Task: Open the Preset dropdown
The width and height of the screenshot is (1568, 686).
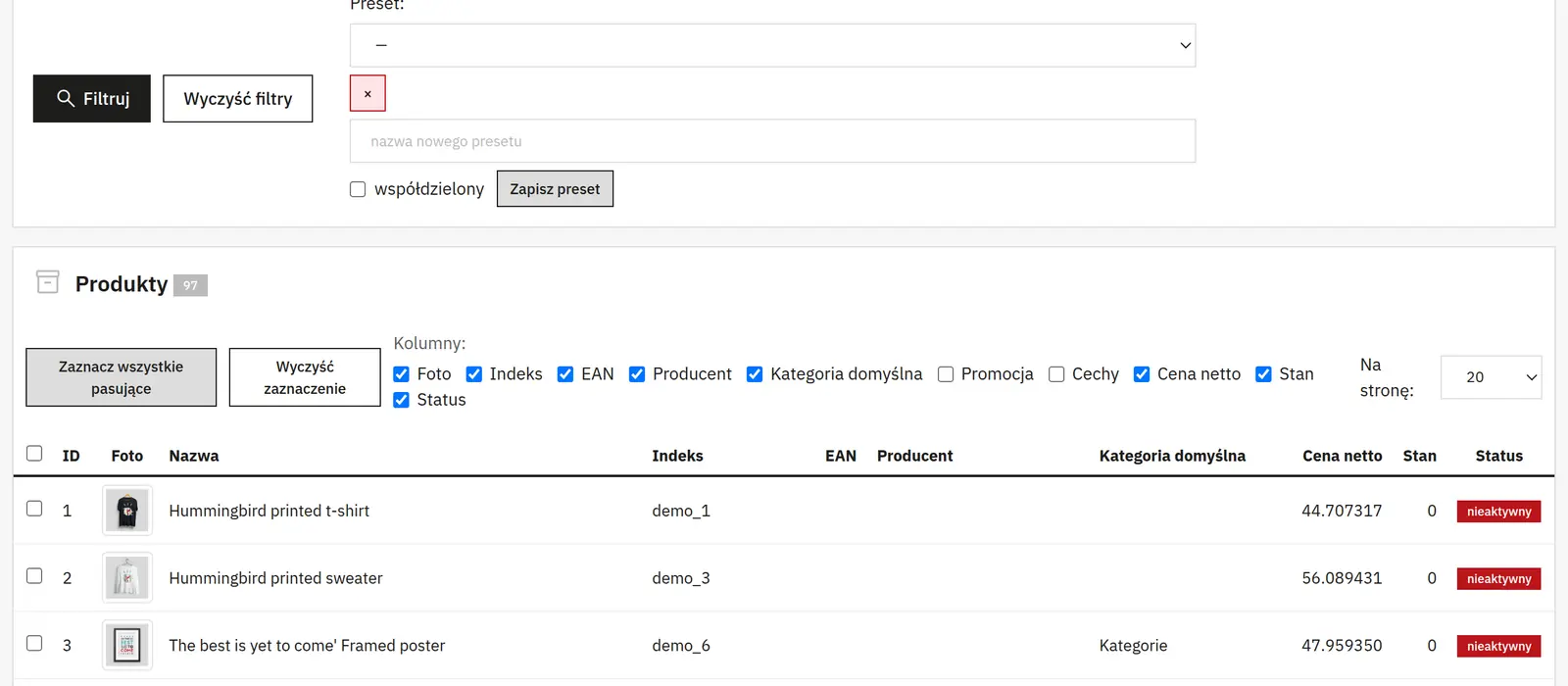Action: pos(772,45)
